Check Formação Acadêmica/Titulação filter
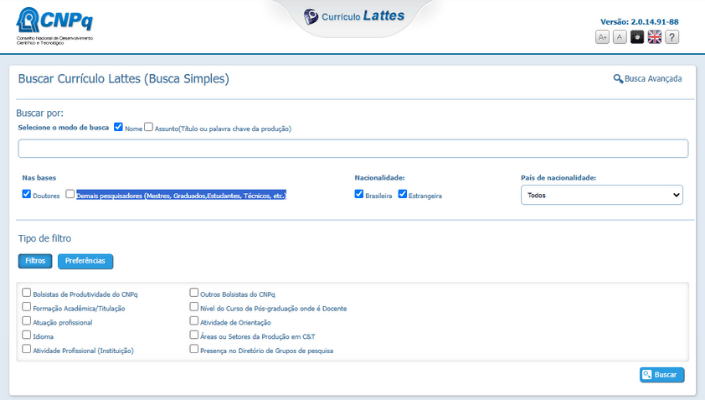The width and height of the screenshot is (705, 400). [27, 307]
